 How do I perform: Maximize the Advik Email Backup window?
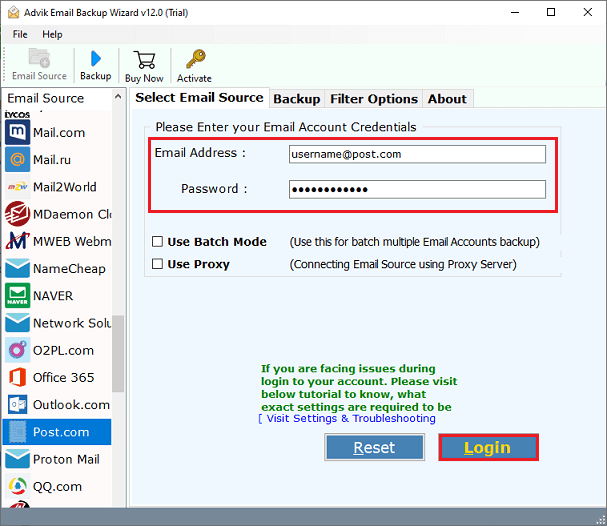coord(550,12)
